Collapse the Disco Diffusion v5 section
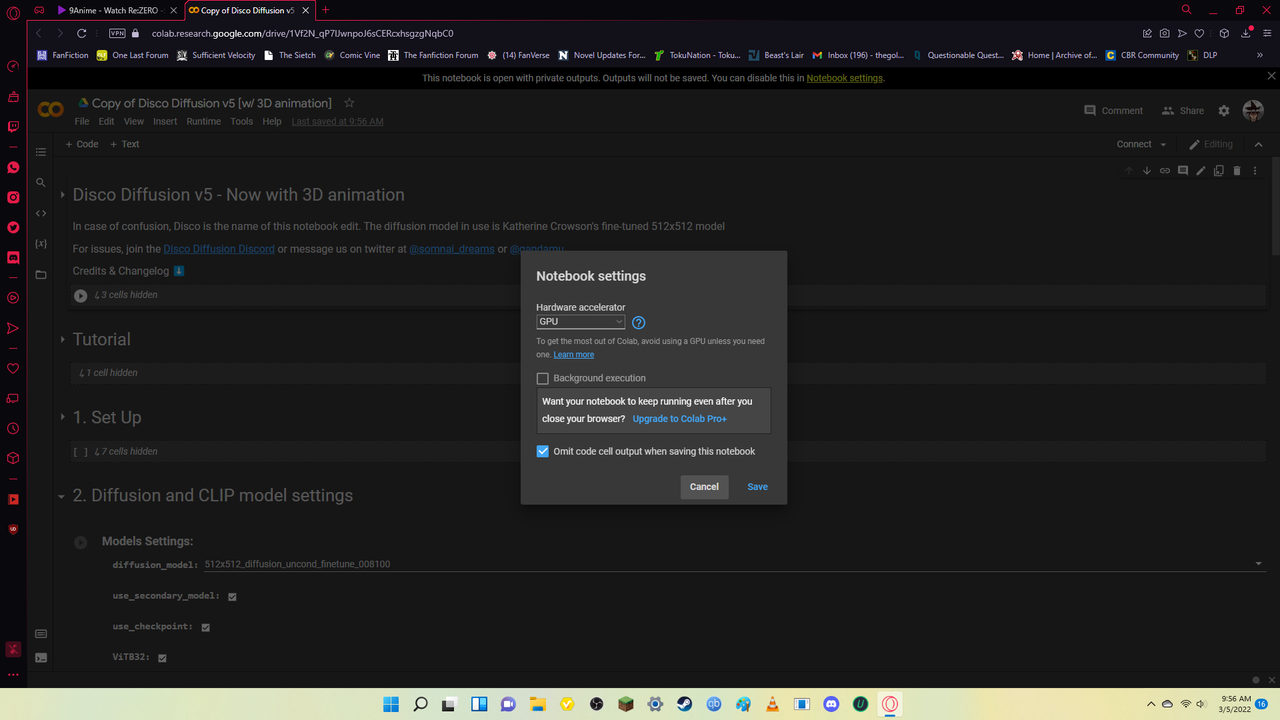This screenshot has height=720, width=1280. coord(62,195)
